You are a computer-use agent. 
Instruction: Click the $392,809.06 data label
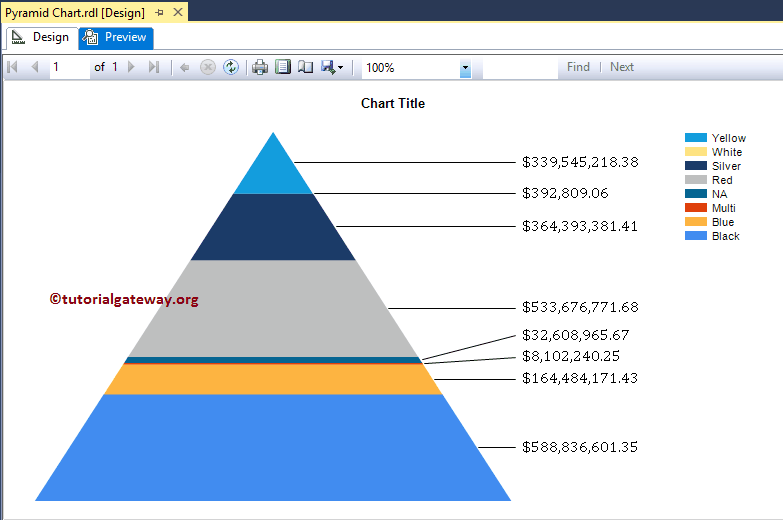[565, 193]
